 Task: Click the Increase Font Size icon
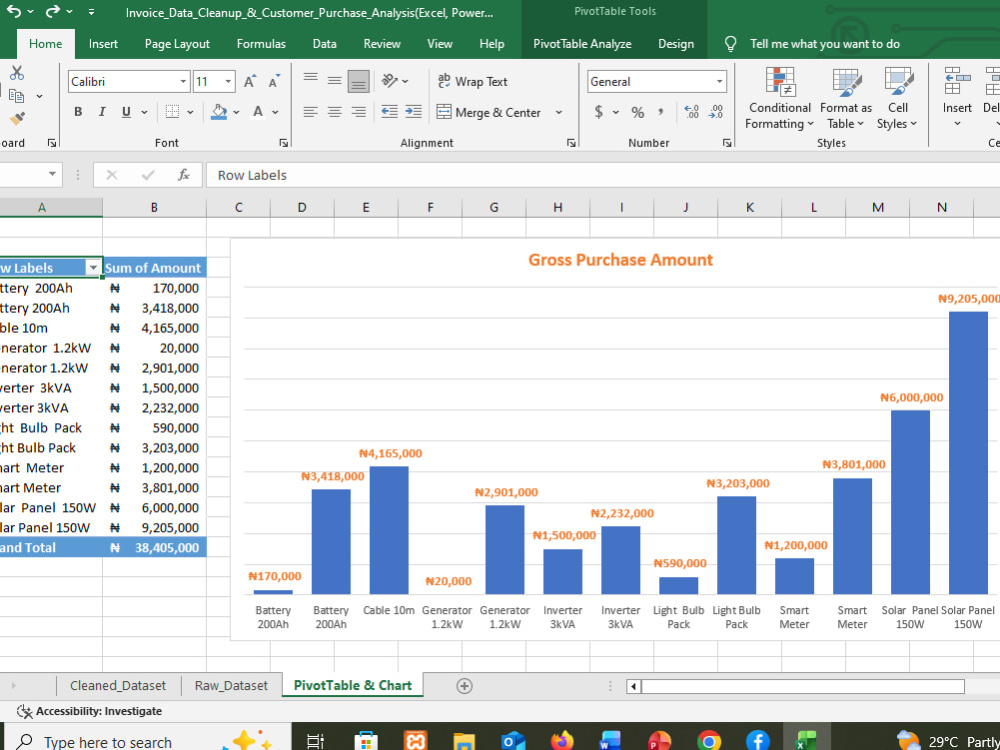[x=249, y=82]
